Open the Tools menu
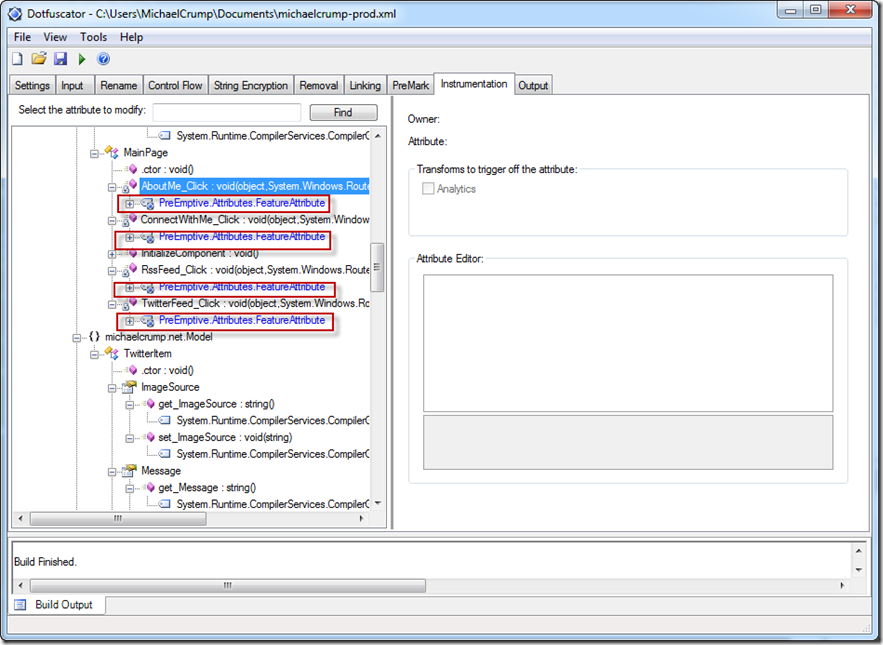 [93, 37]
